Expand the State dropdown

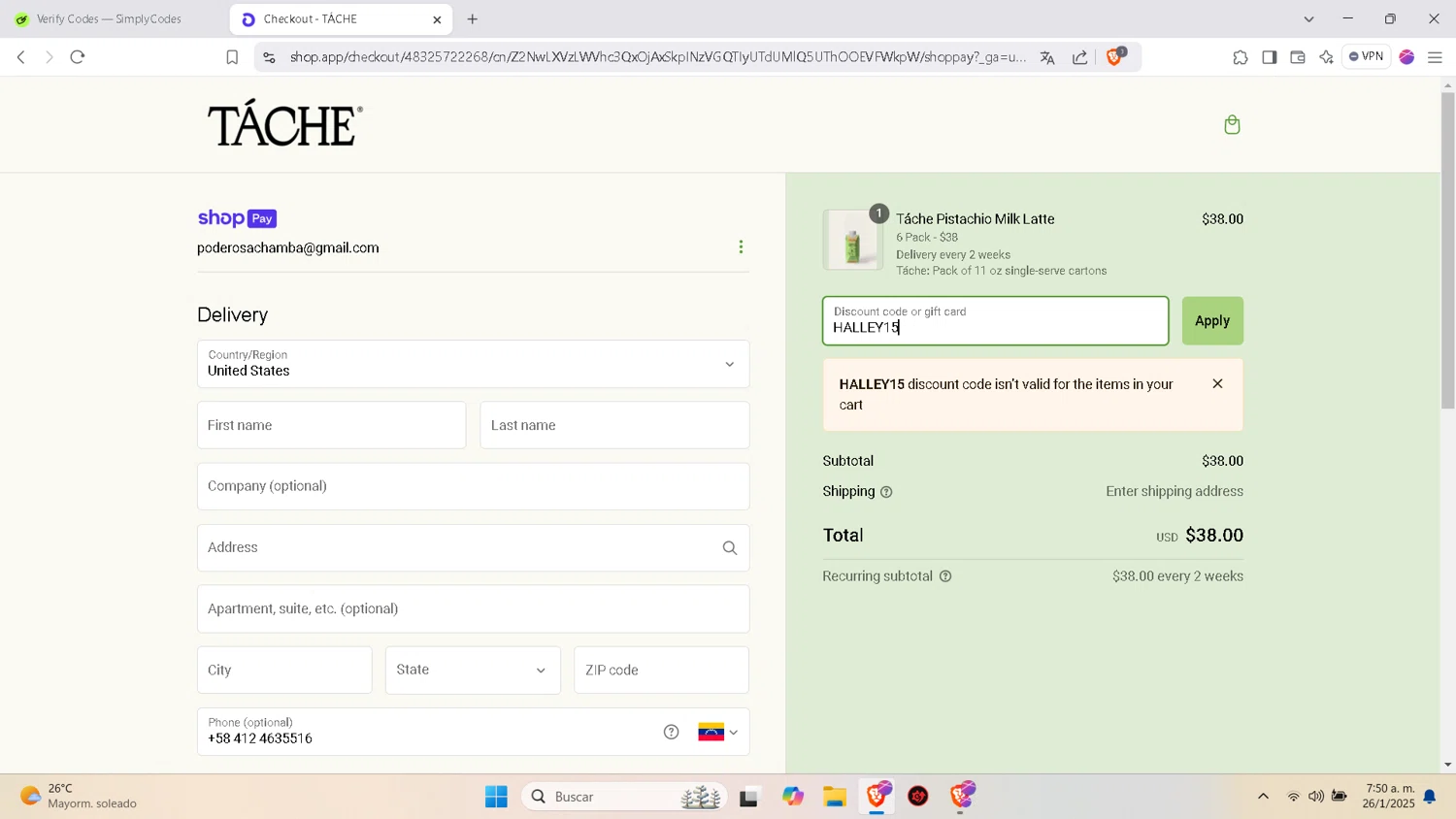pyautogui.click(x=473, y=670)
